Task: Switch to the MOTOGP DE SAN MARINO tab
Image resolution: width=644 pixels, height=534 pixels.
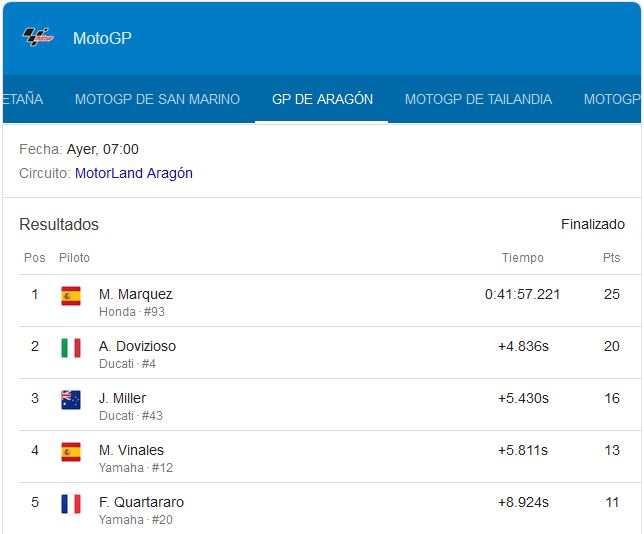Action: coord(157,99)
